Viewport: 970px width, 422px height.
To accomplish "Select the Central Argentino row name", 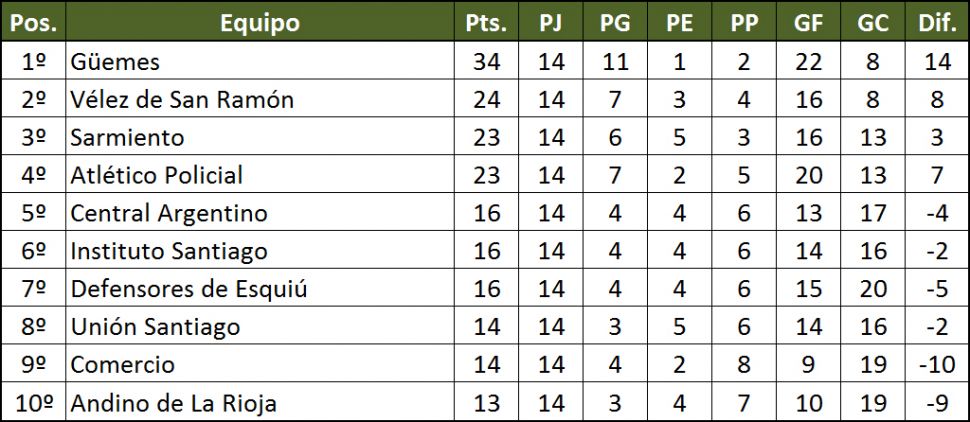I will tap(169, 214).
